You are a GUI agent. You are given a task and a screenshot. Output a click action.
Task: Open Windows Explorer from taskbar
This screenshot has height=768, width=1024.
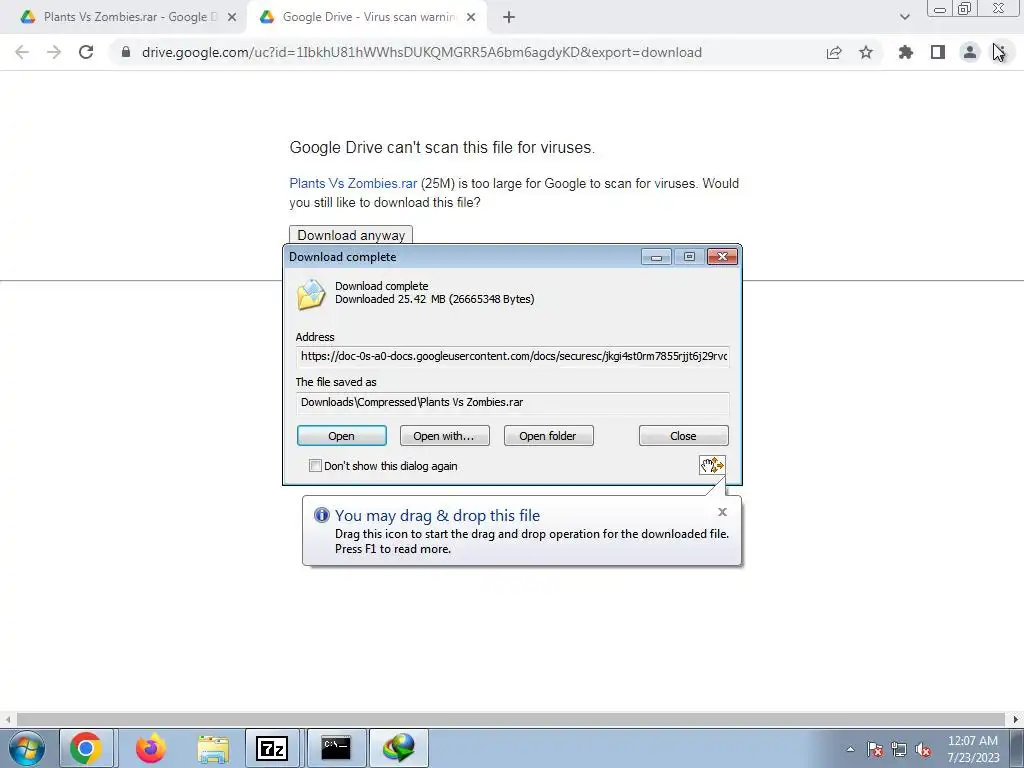(x=213, y=748)
